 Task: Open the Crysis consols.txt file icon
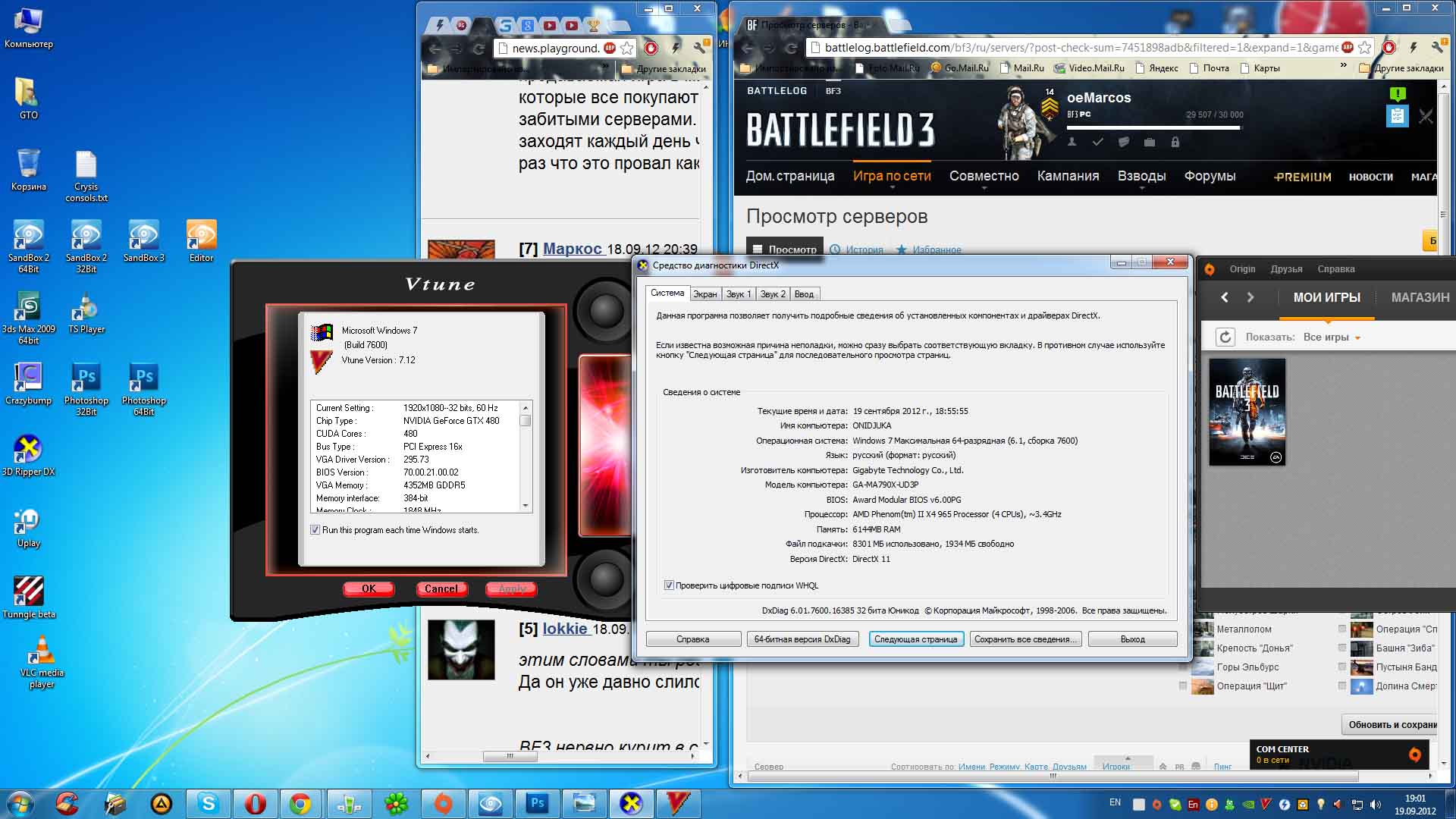point(86,176)
